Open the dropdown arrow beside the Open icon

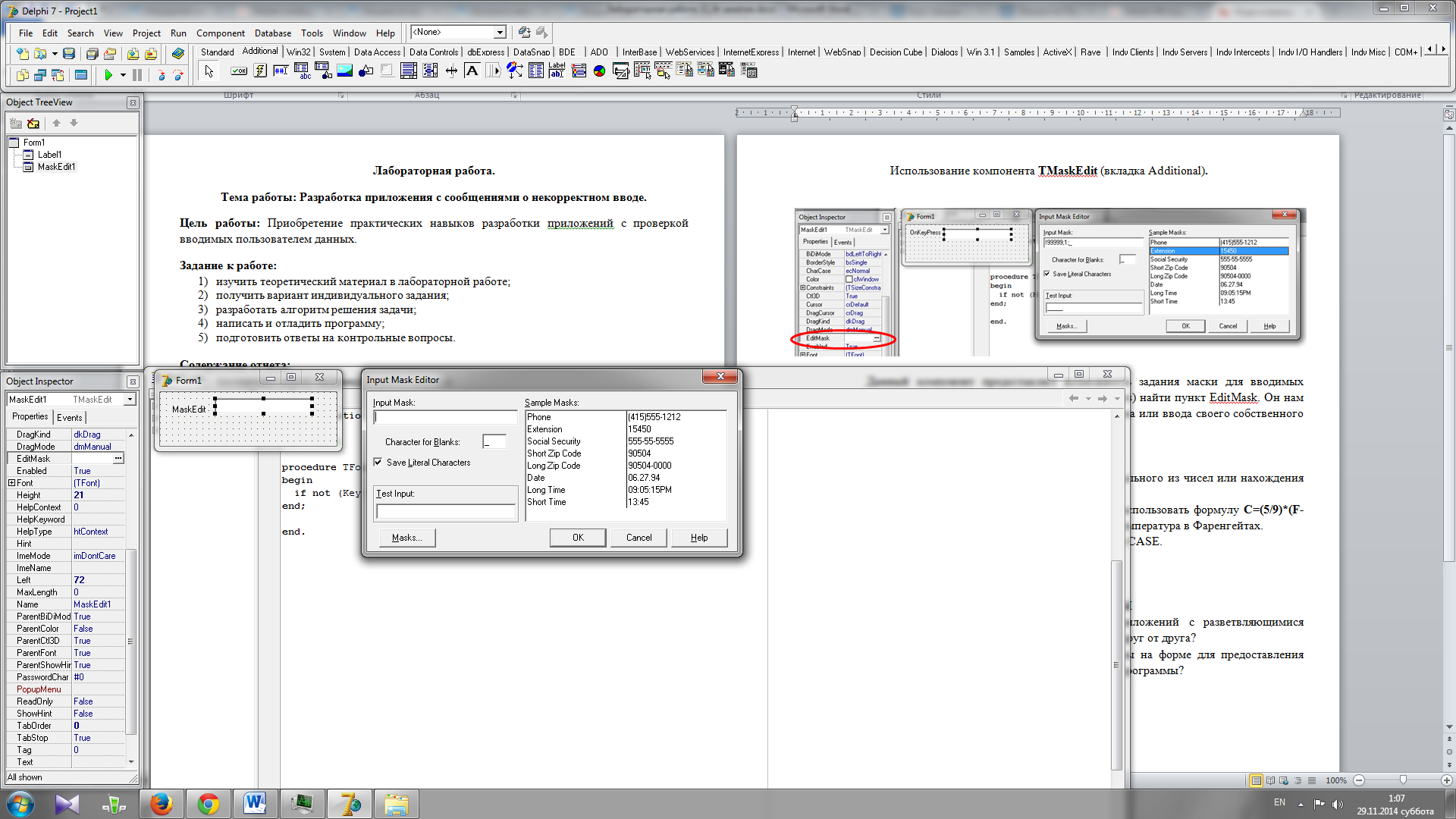click(x=55, y=54)
